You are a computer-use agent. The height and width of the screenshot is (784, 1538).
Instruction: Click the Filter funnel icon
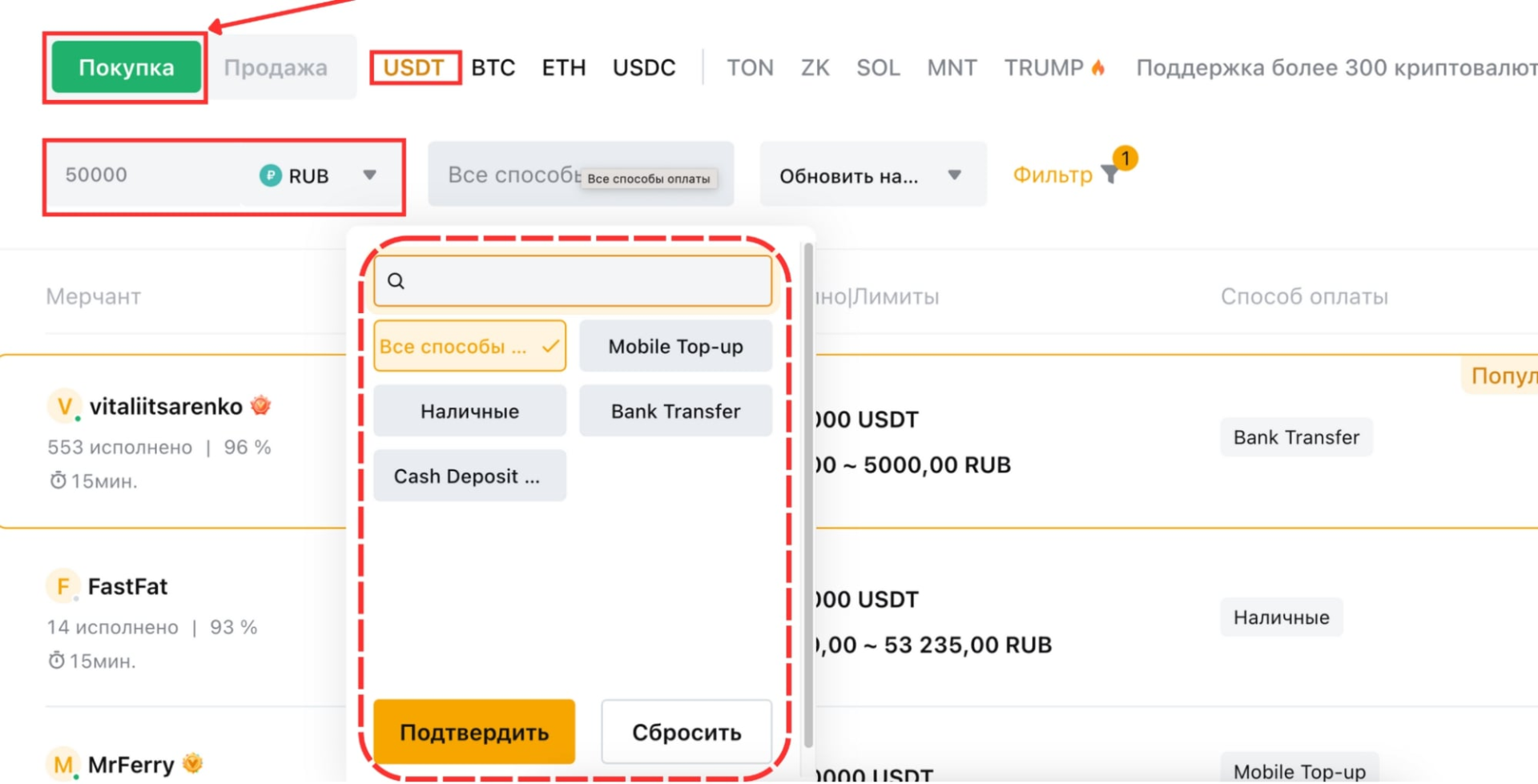(x=1109, y=175)
